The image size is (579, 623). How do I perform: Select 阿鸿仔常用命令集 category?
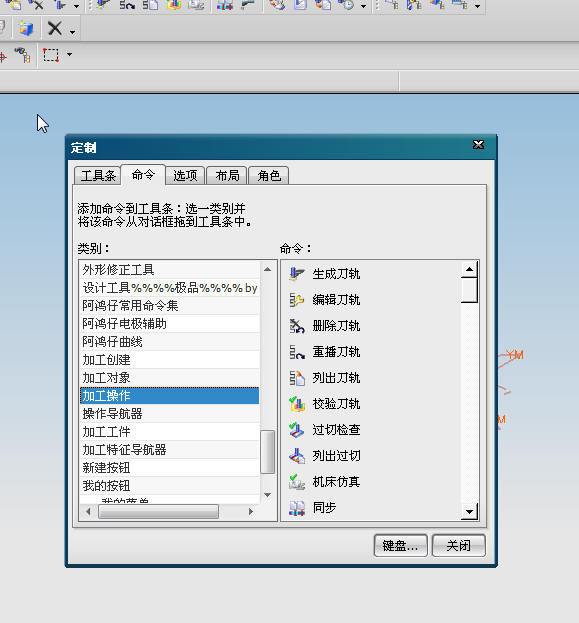(x=170, y=306)
